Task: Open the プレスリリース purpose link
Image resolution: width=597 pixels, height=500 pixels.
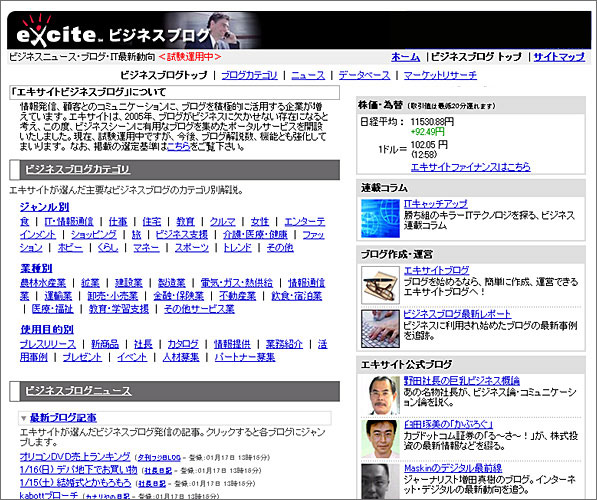Action: (48, 344)
